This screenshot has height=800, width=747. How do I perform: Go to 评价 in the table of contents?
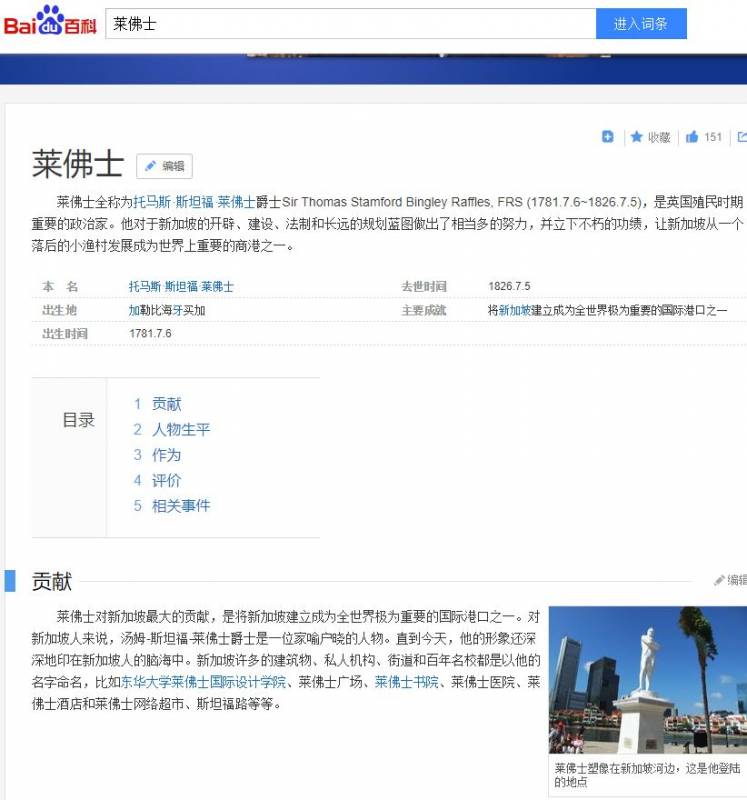point(166,481)
